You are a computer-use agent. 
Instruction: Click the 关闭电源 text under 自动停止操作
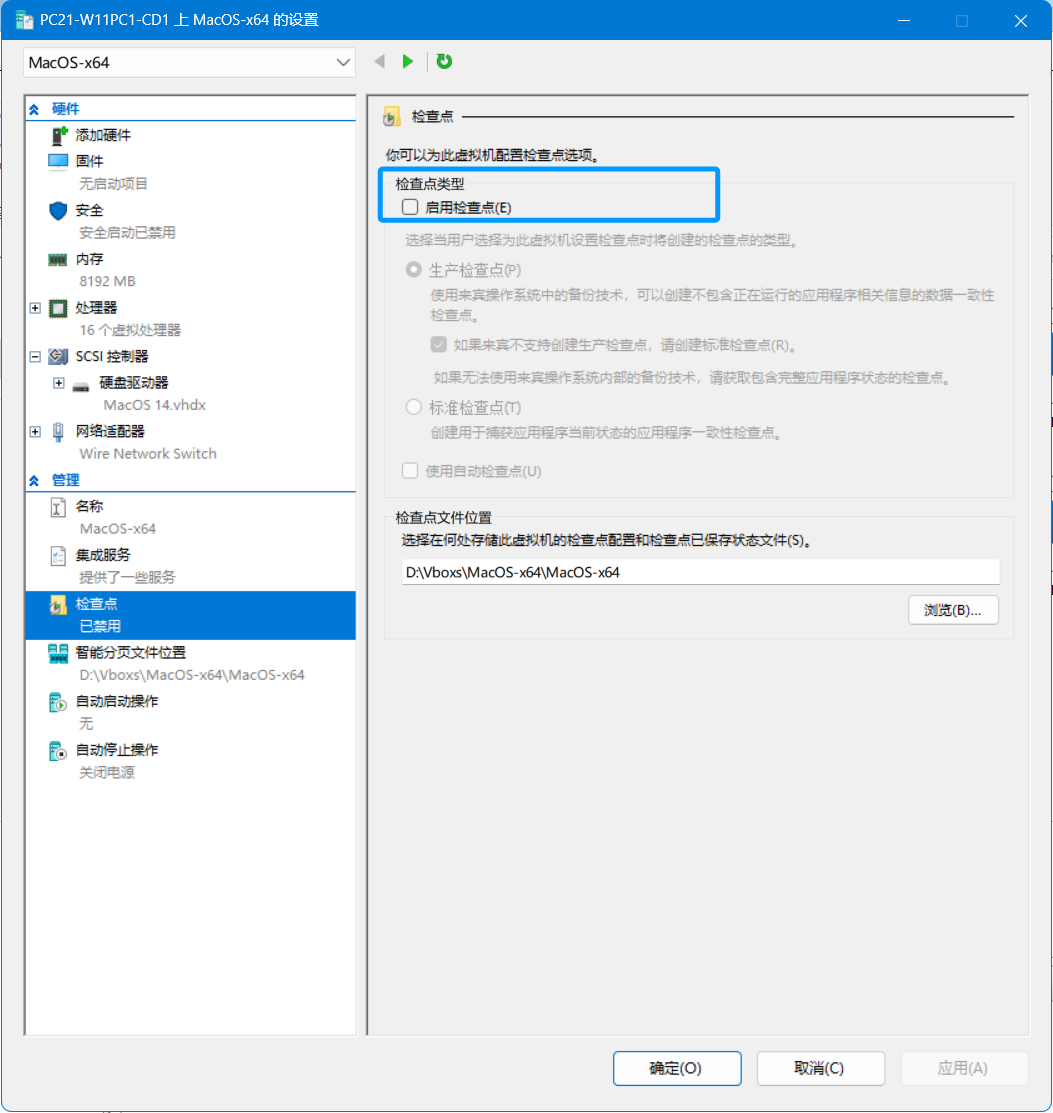click(107, 773)
